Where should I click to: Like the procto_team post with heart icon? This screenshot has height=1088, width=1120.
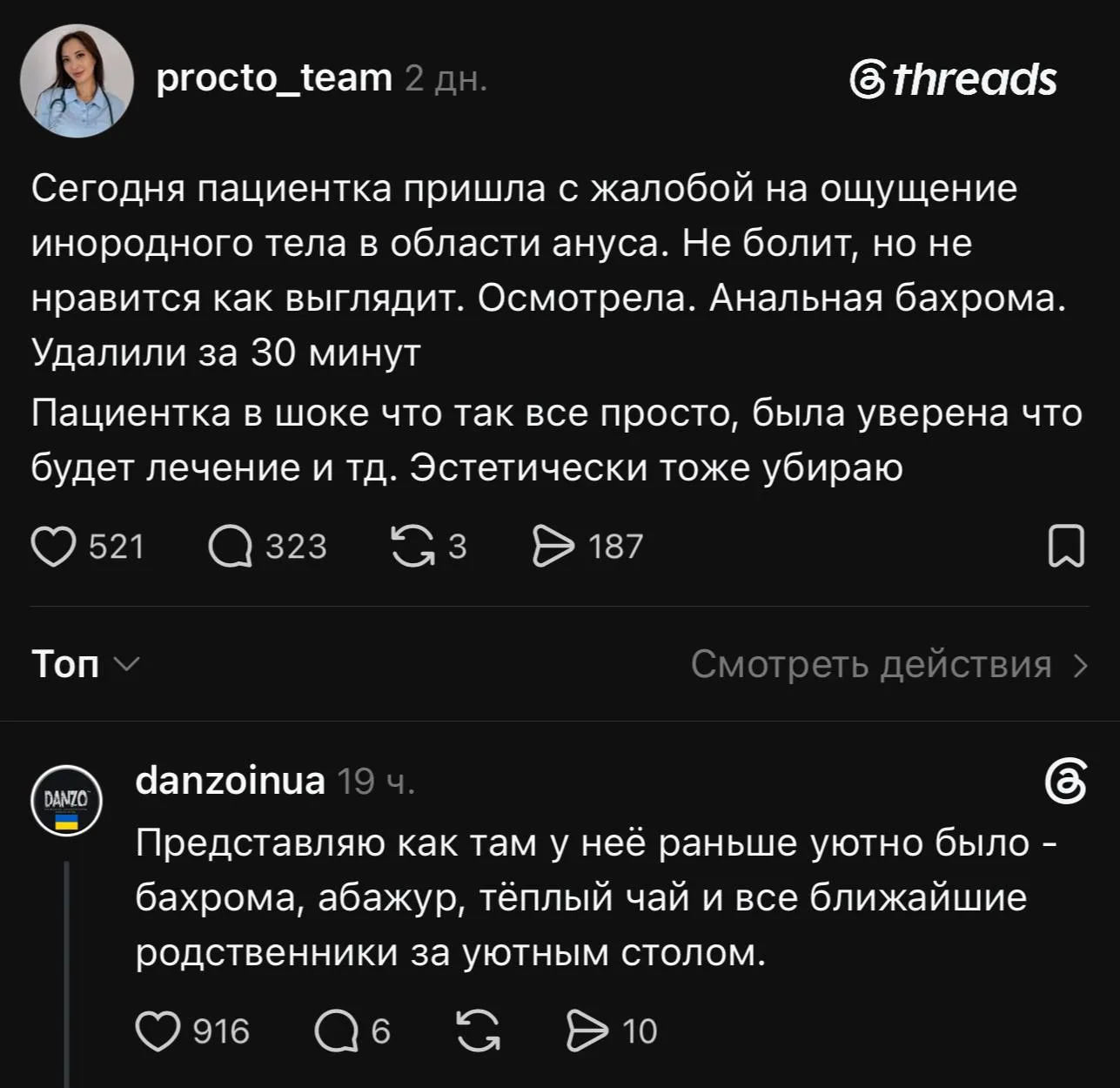coord(53,547)
